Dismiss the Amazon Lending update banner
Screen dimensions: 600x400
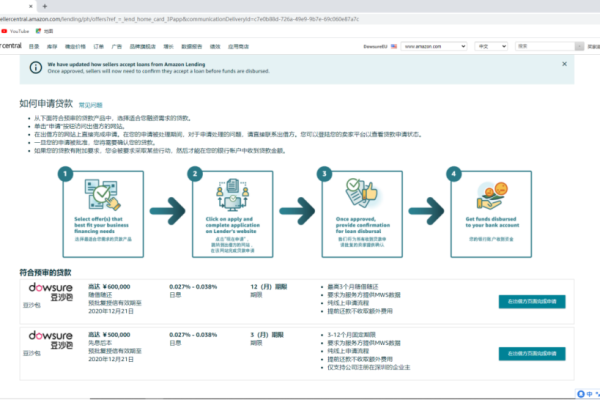point(564,64)
